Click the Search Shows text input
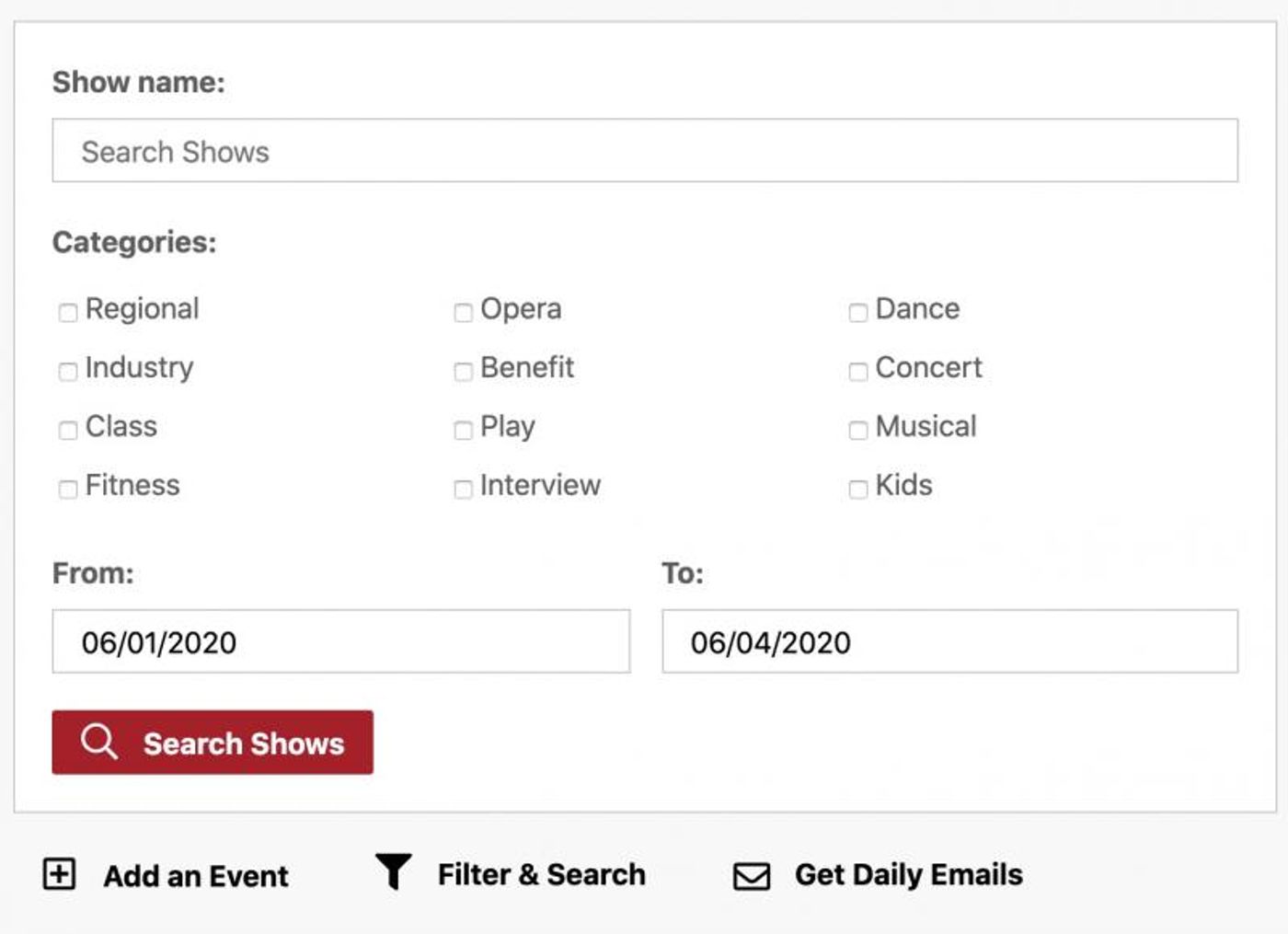Image resolution: width=1288 pixels, height=934 pixels. pos(644,150)
